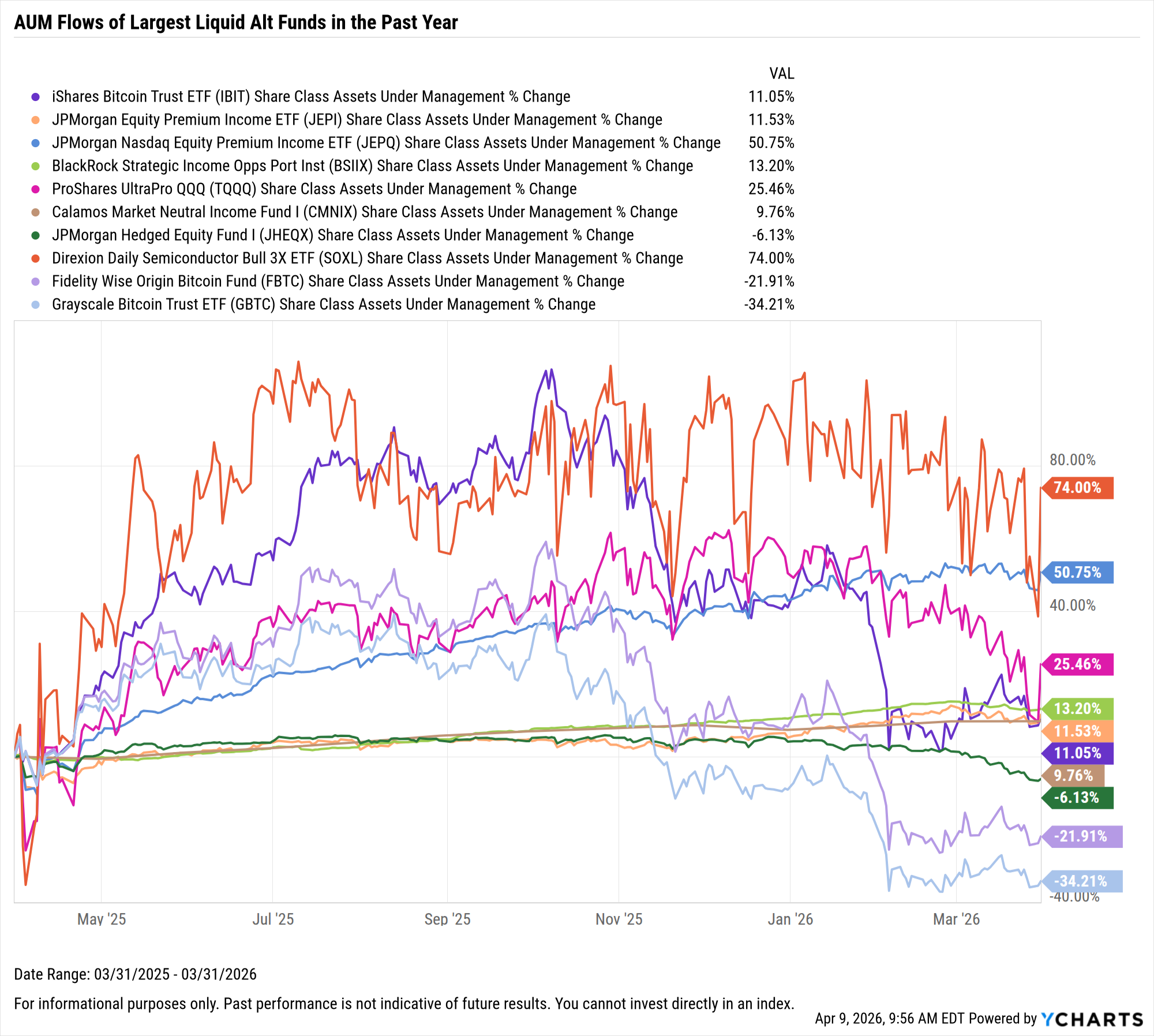The height and width of the screenshot is (1036, 1154).
Task: Click the YCharts logo
Action: pyautogui.click(x=1092, y=1020)
